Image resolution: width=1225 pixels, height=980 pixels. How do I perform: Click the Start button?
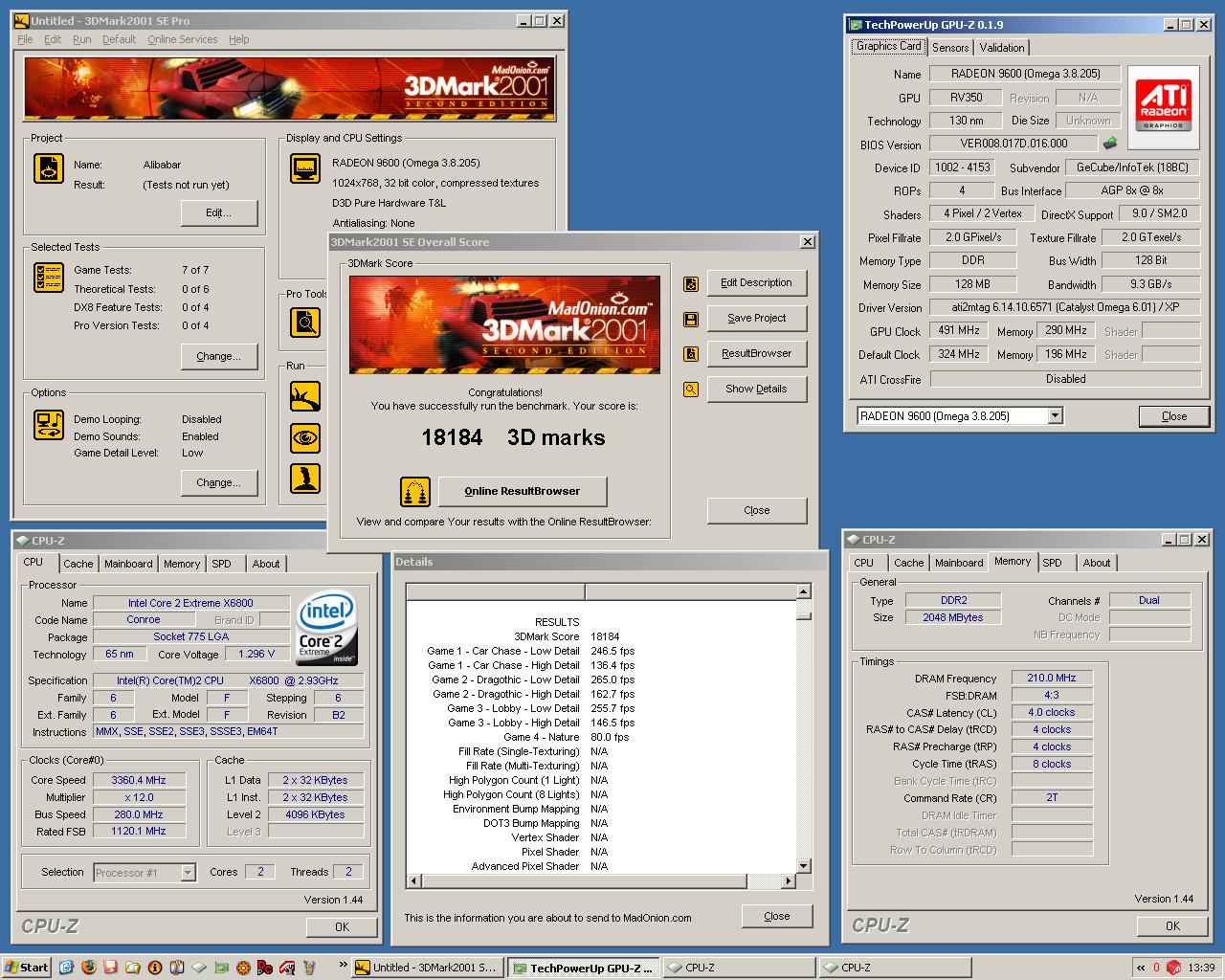[x=27, y=968]
